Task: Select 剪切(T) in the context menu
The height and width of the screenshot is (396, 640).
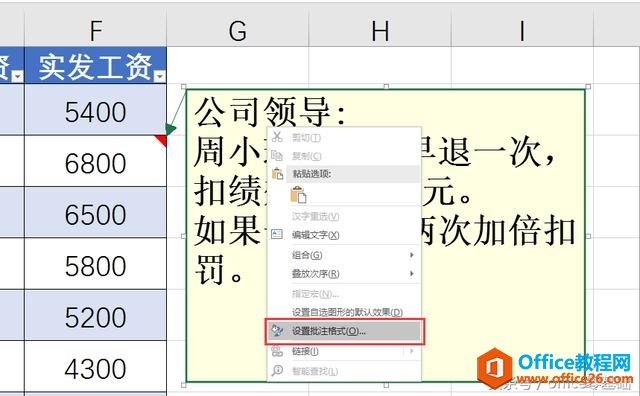Action: 306,138
